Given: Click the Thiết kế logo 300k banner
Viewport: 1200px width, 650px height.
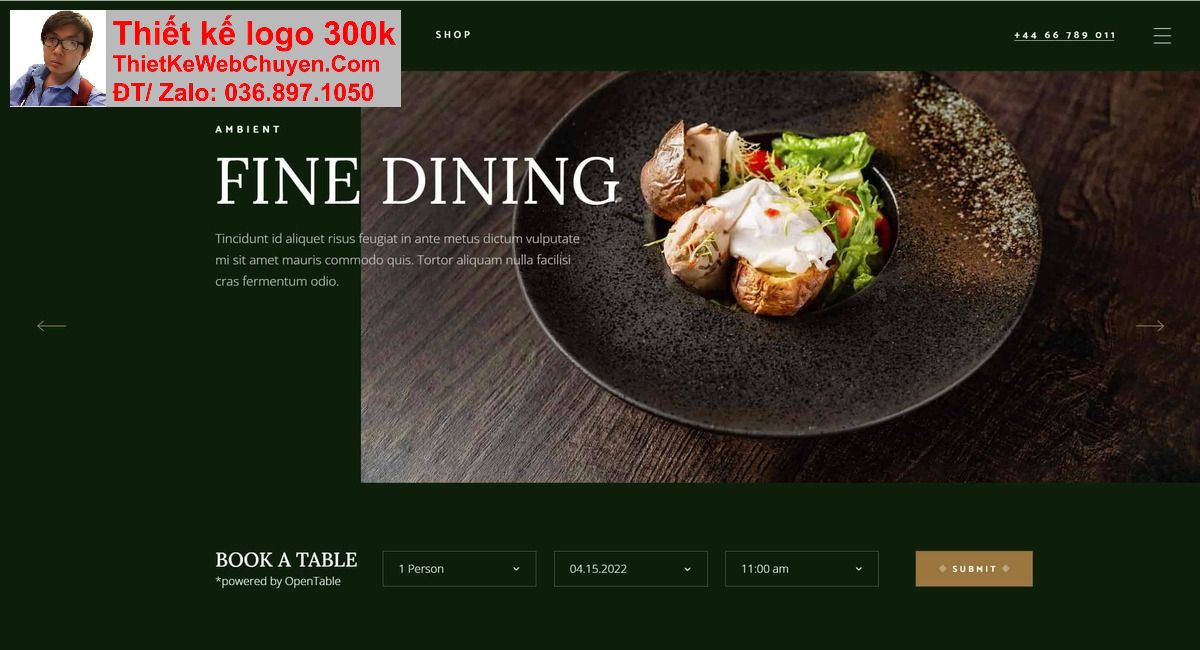Looking at the screenshot, I should pyautogui.click(x=254, y=34).
